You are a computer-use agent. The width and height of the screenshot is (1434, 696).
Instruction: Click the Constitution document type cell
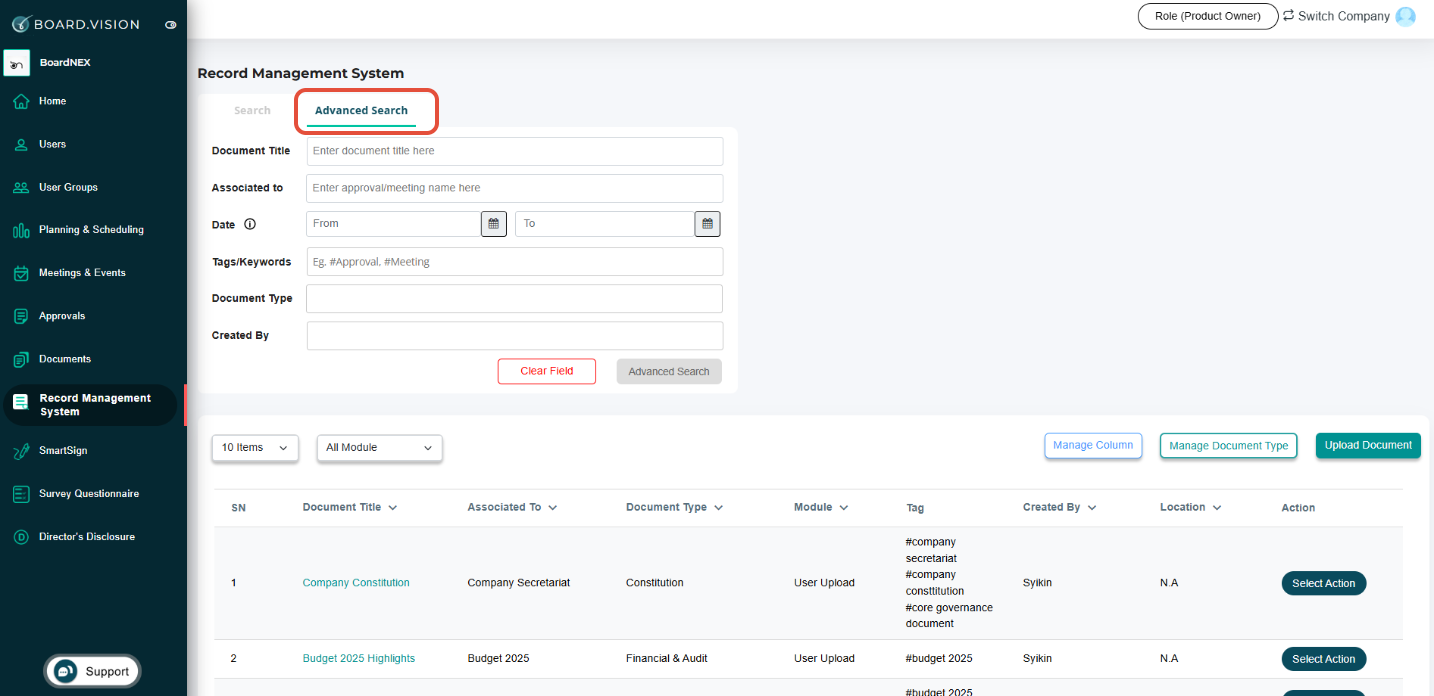(x=655, y=583)
